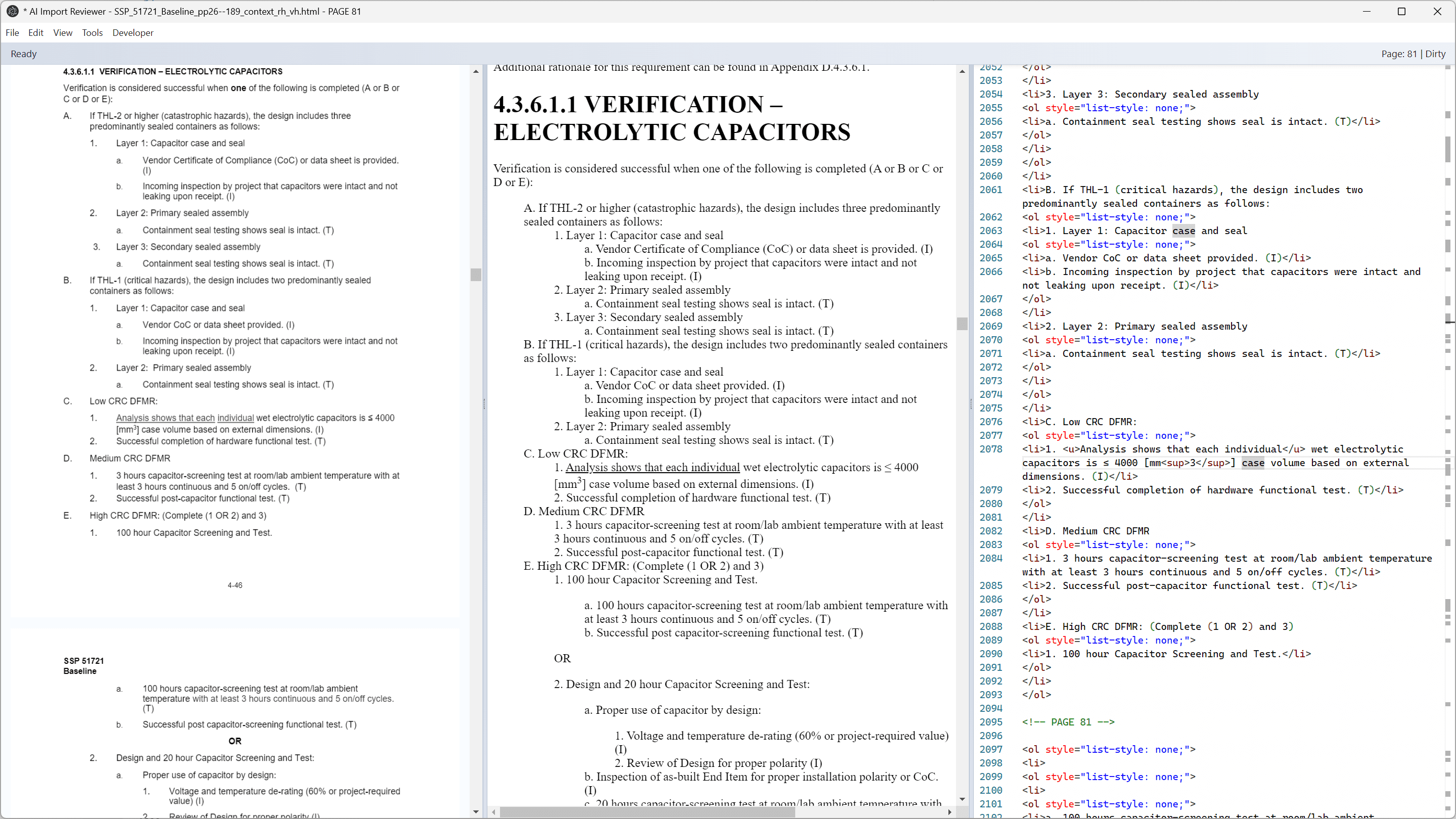Click code line number 2095
Screen dimensions: 1456x819
[991, 722]
